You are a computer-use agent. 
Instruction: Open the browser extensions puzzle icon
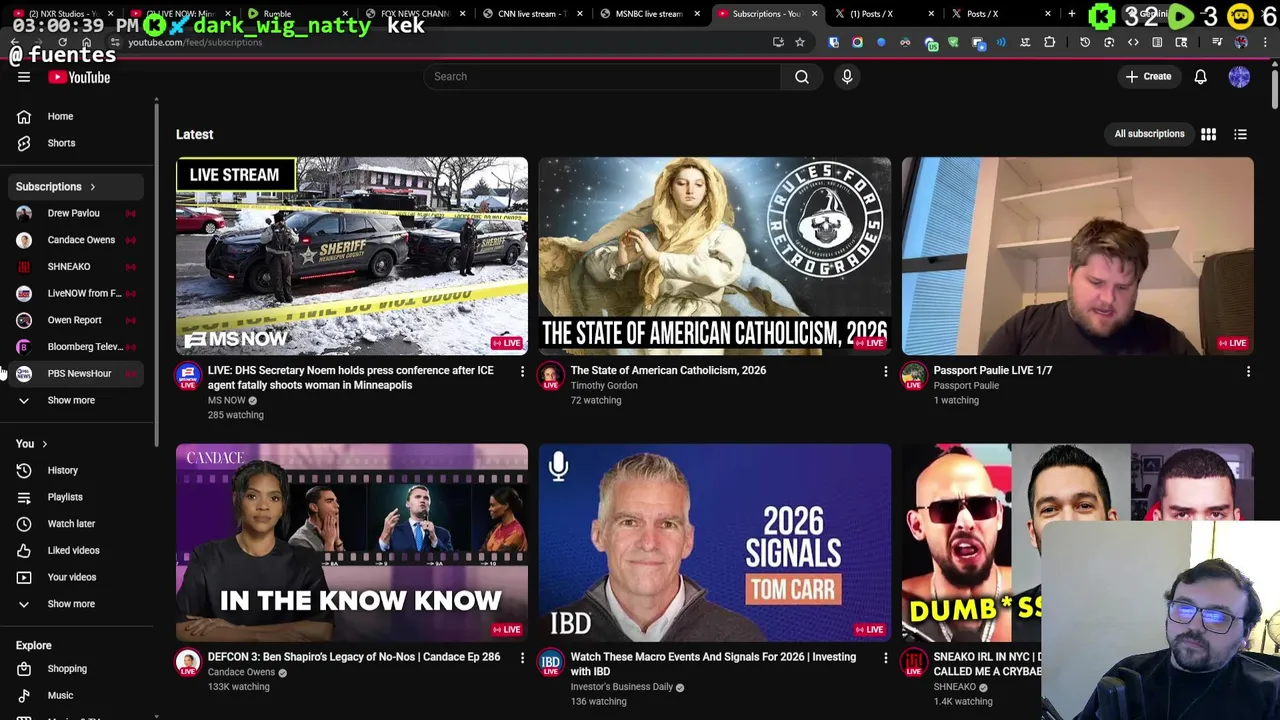[x=1049, y=42]
